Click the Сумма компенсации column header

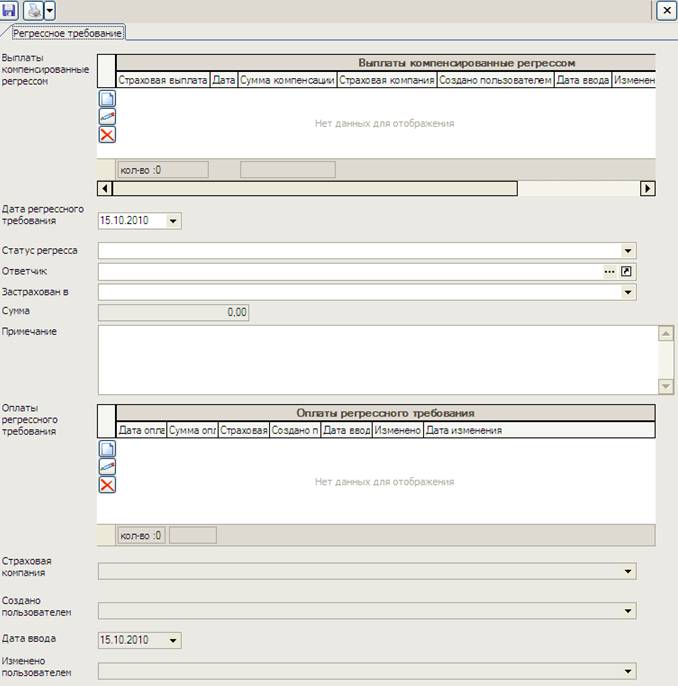(x=288, y=80)
